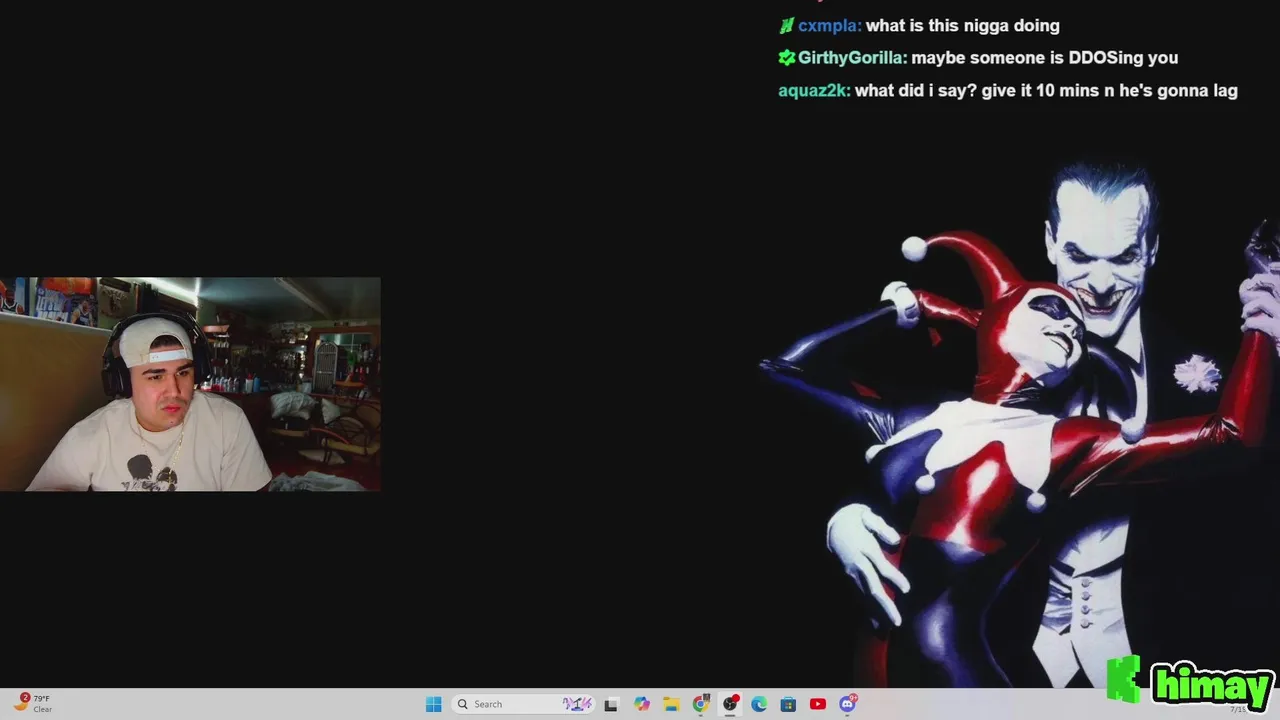
Task: Click the search highlight art in Search box
Action: 577,704
